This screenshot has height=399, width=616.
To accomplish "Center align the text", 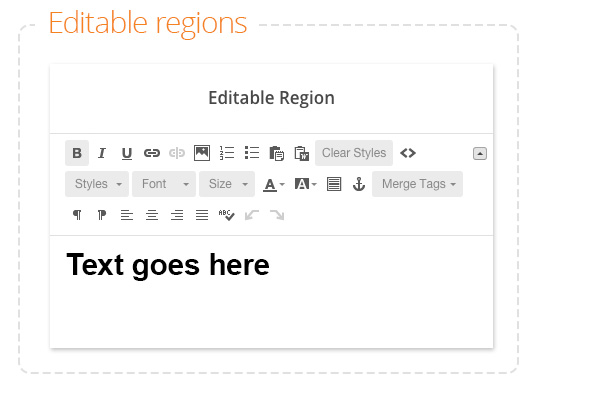I will click(152, 215).
